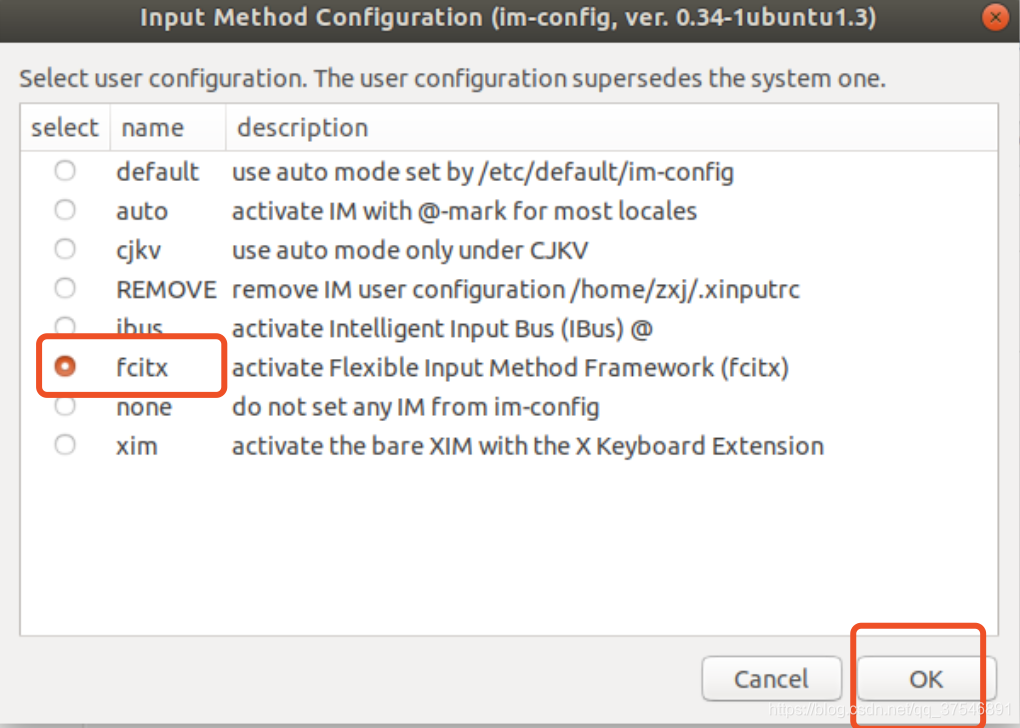1020x728 pixels.
Task: Sort by the description column header
Action: (611, 128)
